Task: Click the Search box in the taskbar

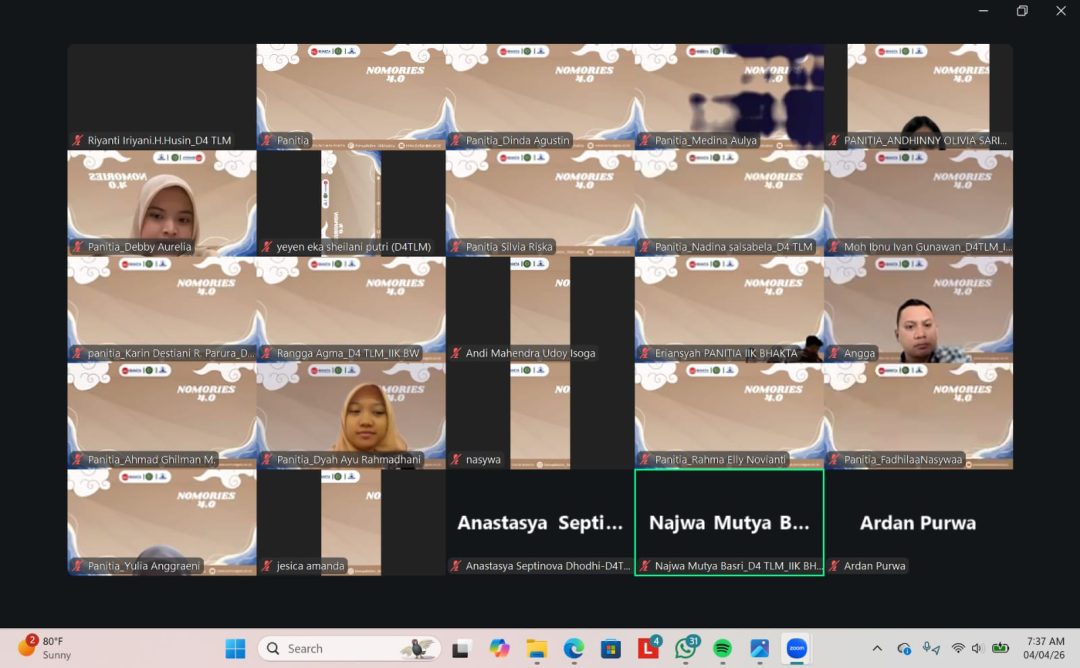Action: point(350,648)
